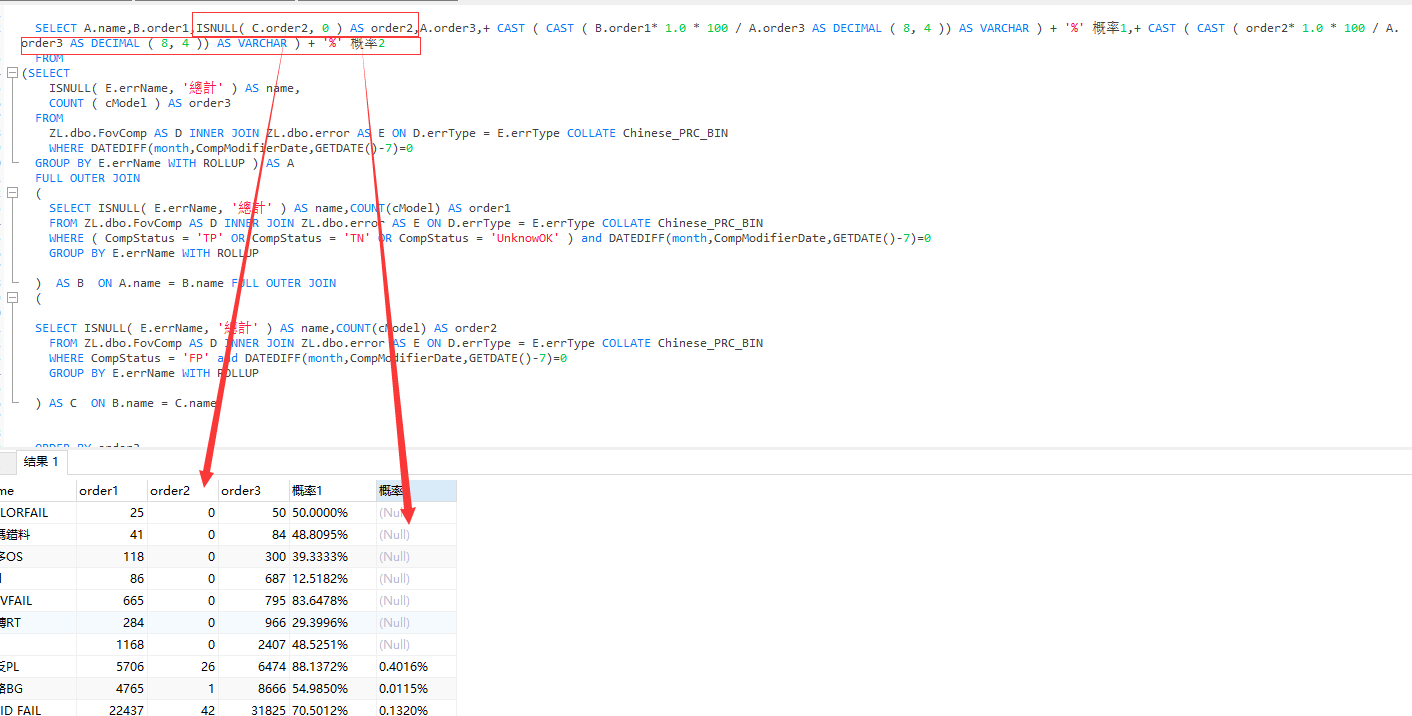Screen dimensions: 1412x716
Task: Click 'SELECT A.name,B.order1' at the query start
Action: (x=112, y=28)
